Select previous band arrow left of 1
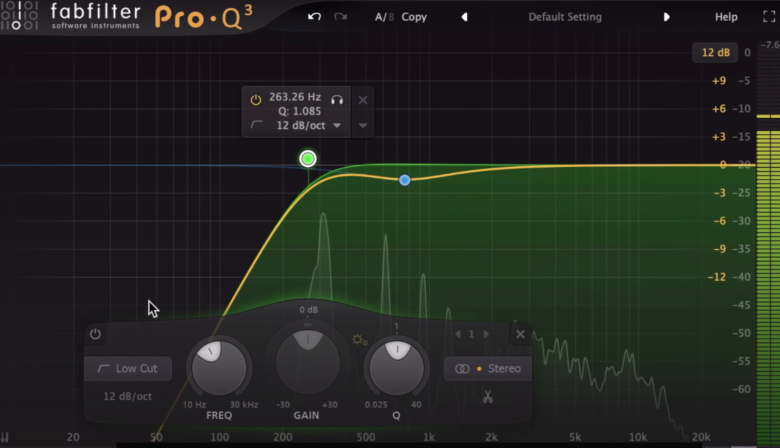The height and width of the screenshot is (448, 780). coord(458,334)
